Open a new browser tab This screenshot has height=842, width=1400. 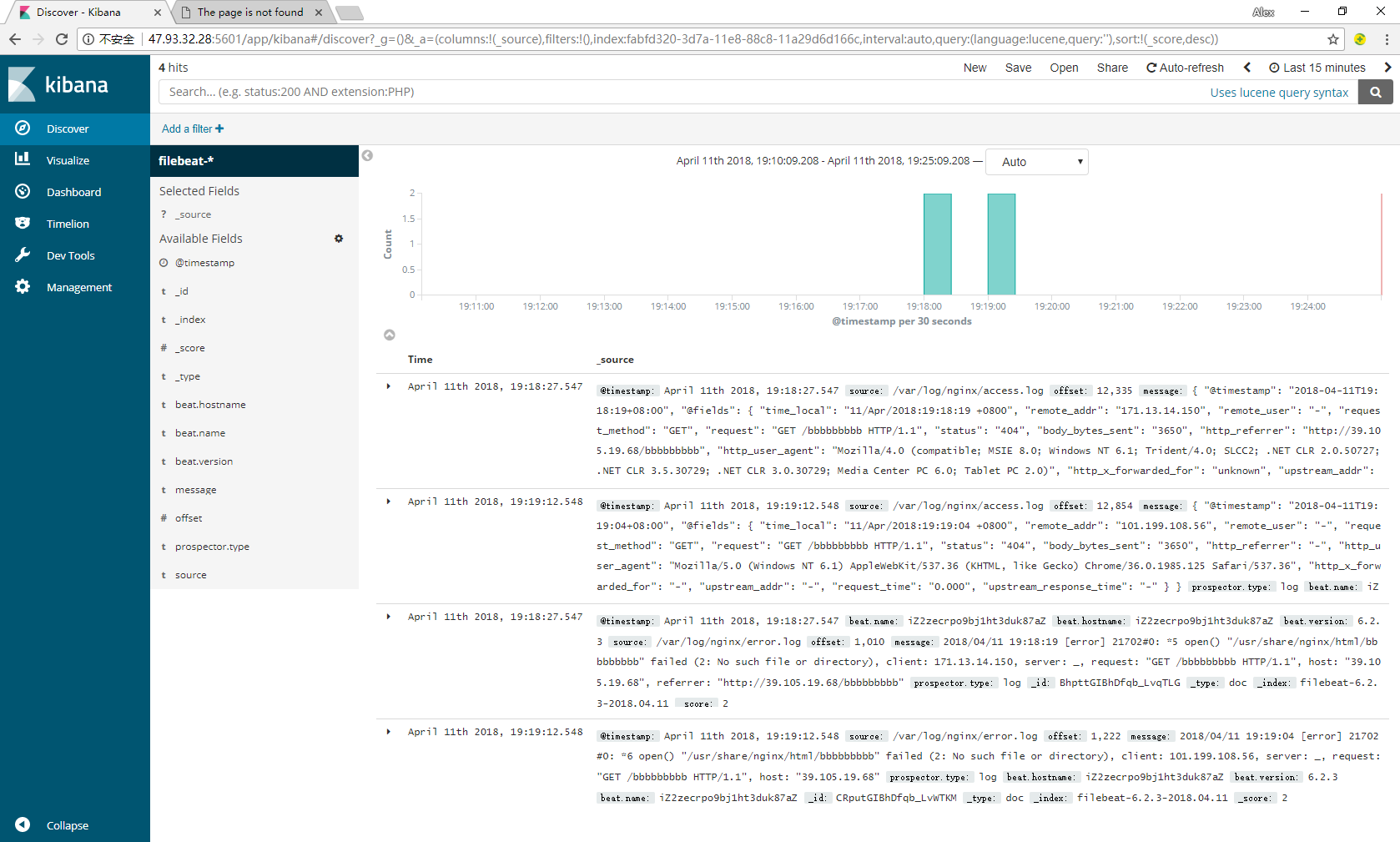(349, 13)
